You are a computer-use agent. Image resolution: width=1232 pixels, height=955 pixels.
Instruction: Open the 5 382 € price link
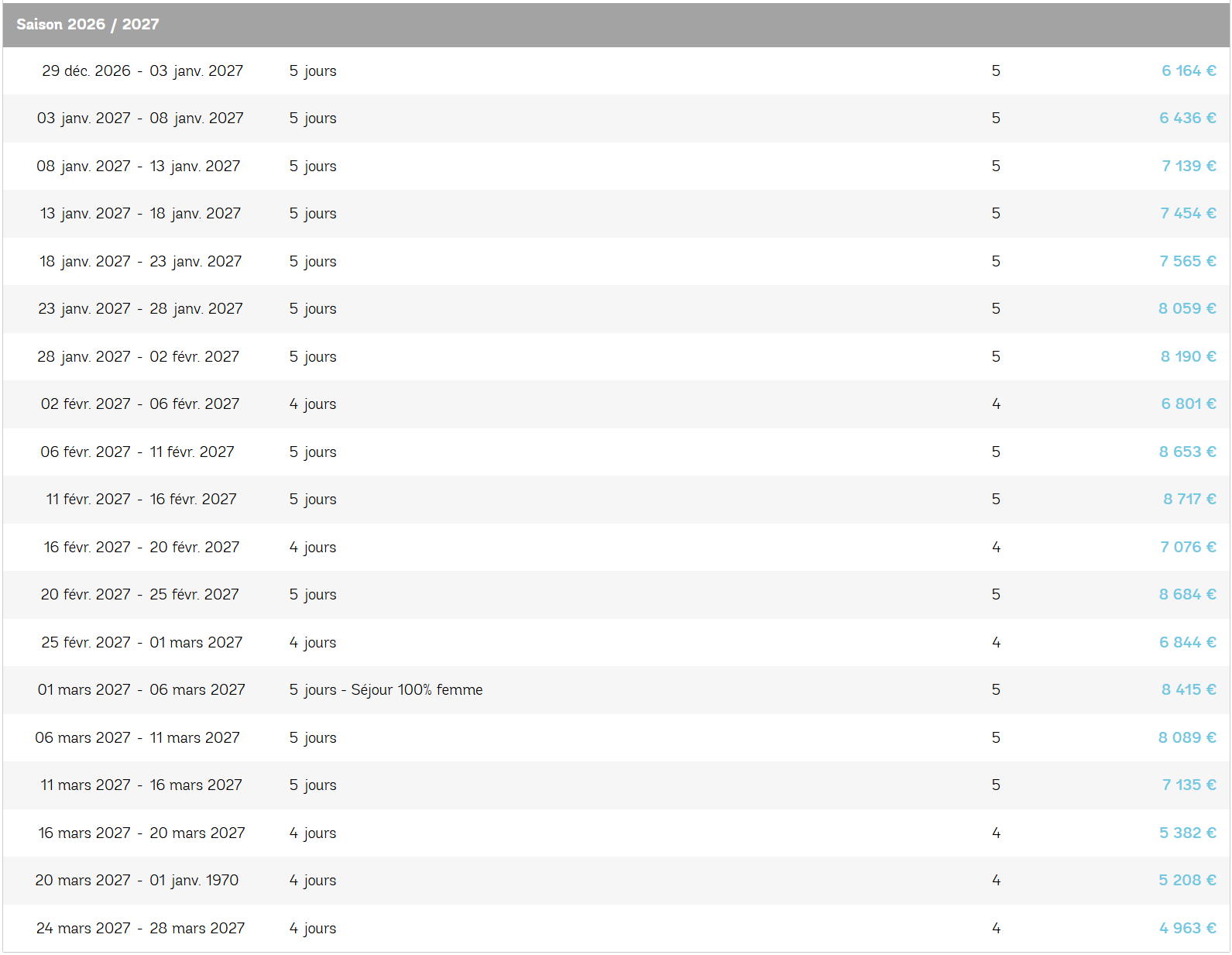click(x=1188, y=833)
